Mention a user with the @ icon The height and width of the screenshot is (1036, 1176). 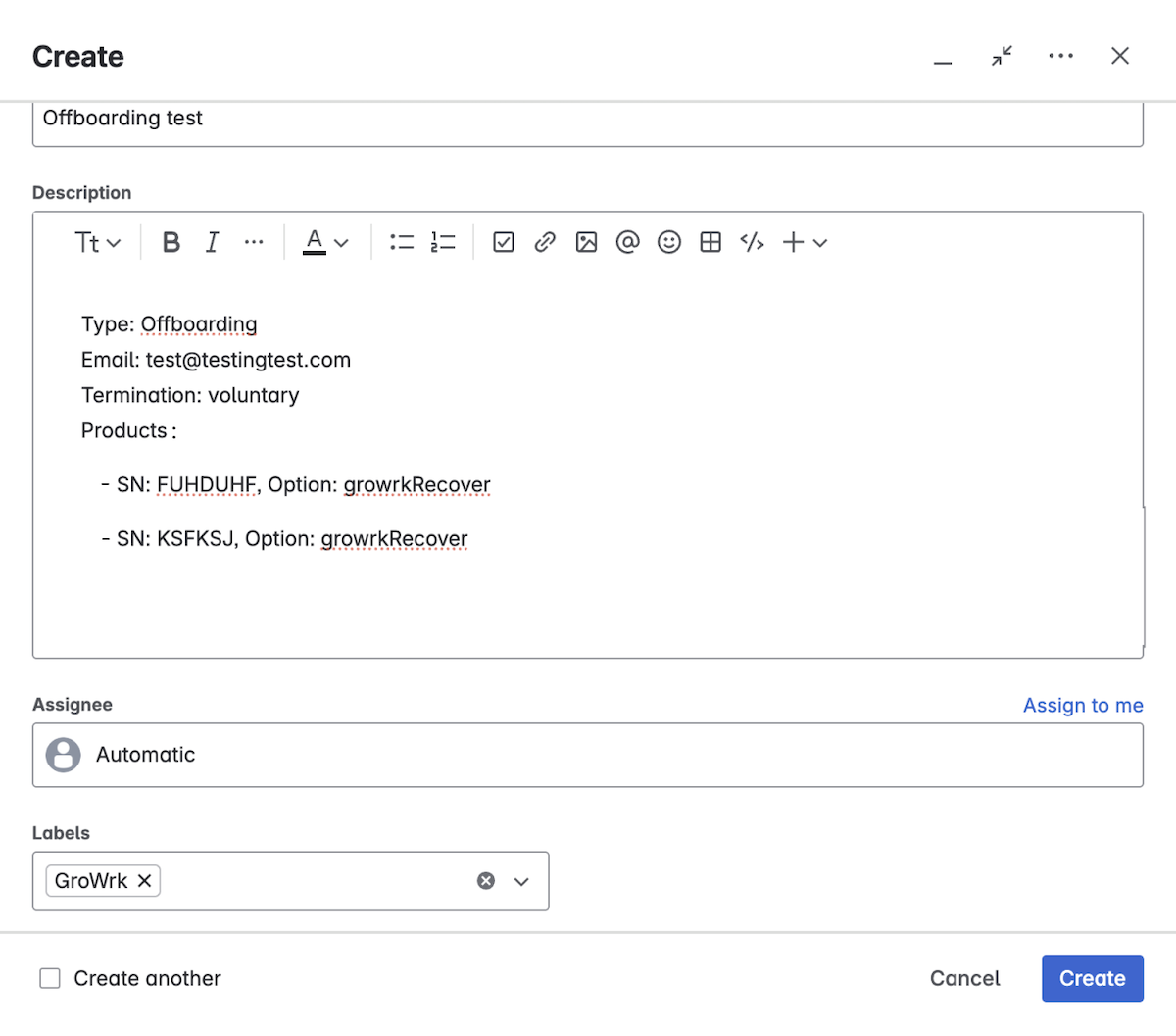pos(627,242)
